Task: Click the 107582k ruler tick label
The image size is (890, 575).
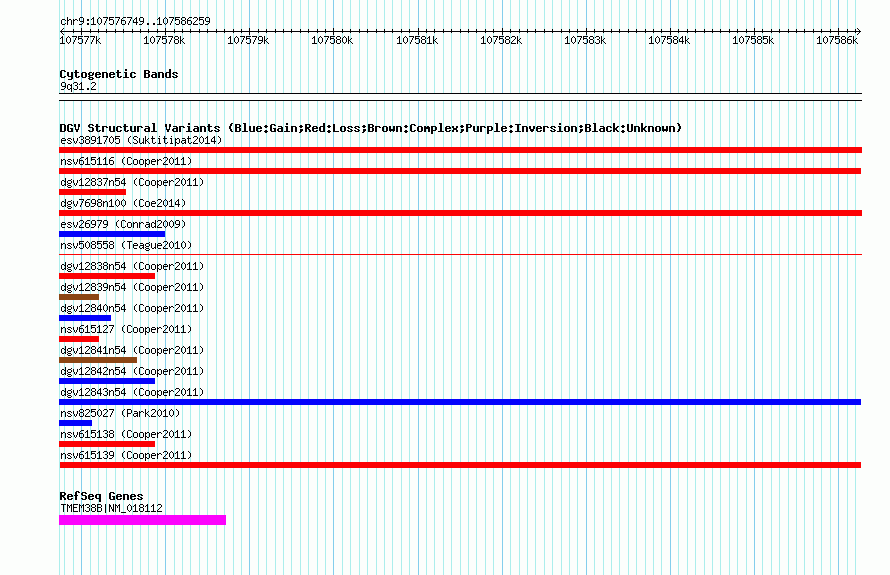Action: coord(501,40)
